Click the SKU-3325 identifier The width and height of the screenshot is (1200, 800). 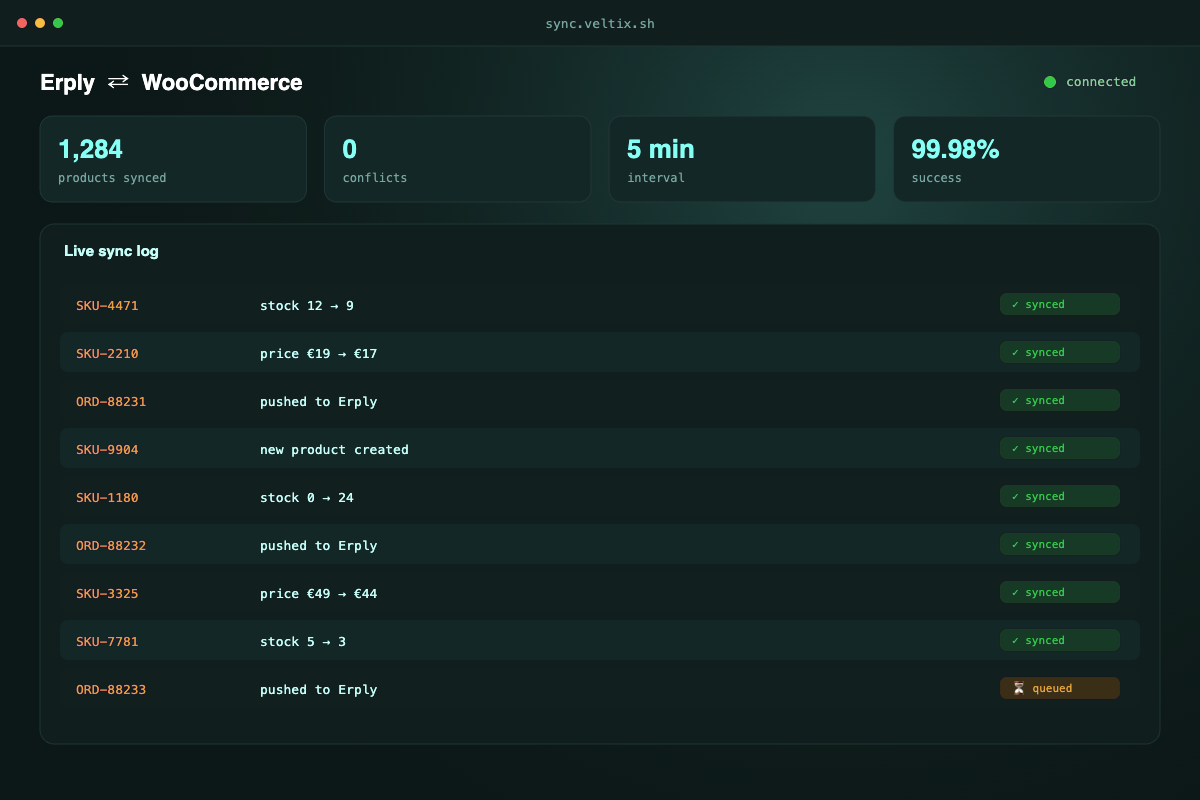point(107,594)
